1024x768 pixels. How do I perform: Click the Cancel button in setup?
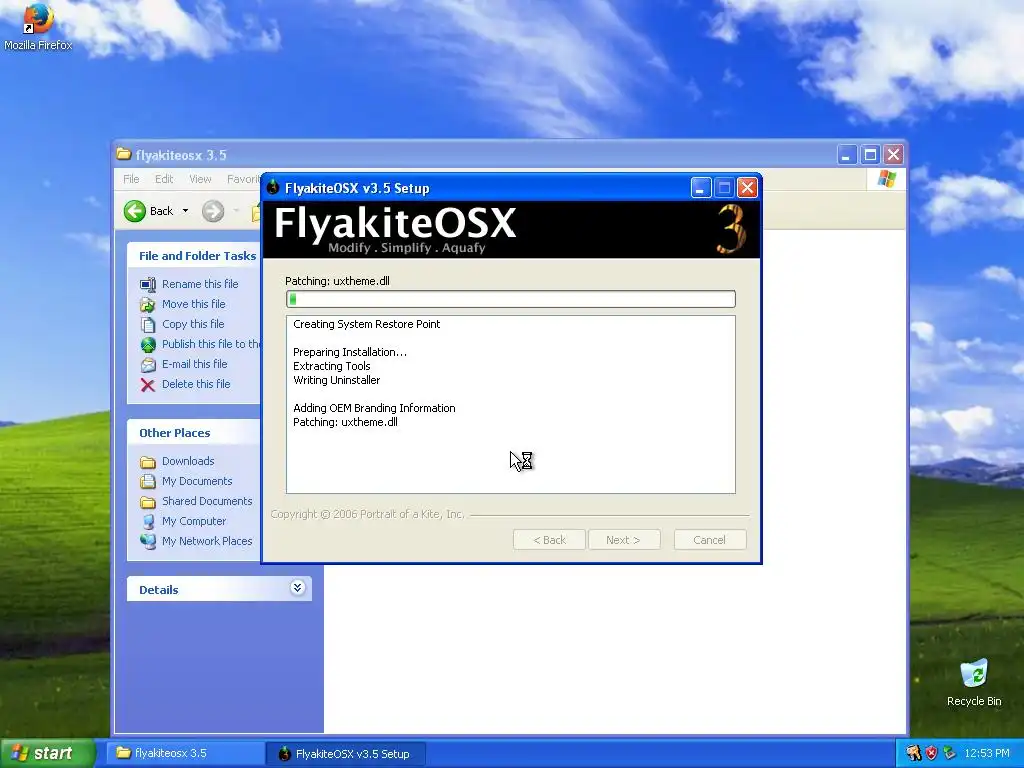(x=710, y=540)
